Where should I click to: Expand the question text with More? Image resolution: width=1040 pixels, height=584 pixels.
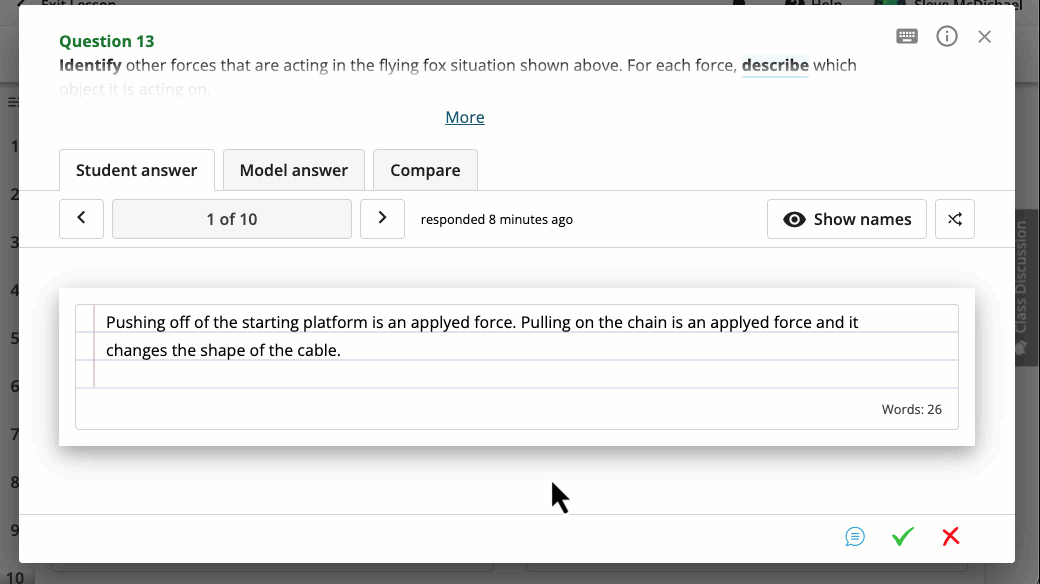point(464,117)
